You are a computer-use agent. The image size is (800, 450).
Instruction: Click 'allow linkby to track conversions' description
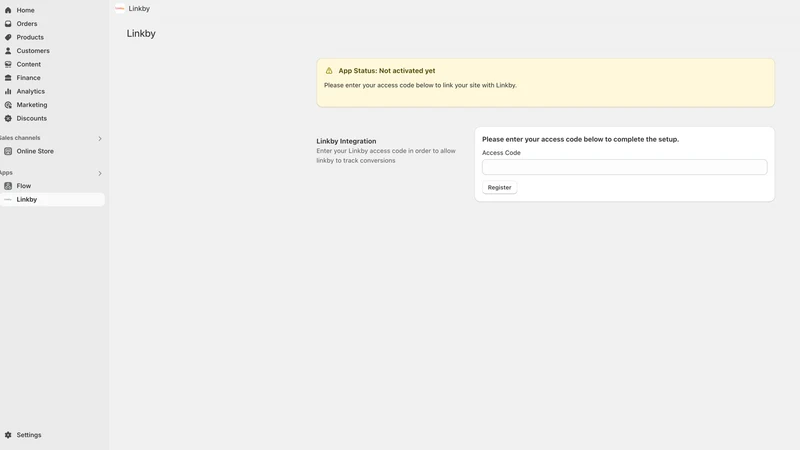(386, 156)
